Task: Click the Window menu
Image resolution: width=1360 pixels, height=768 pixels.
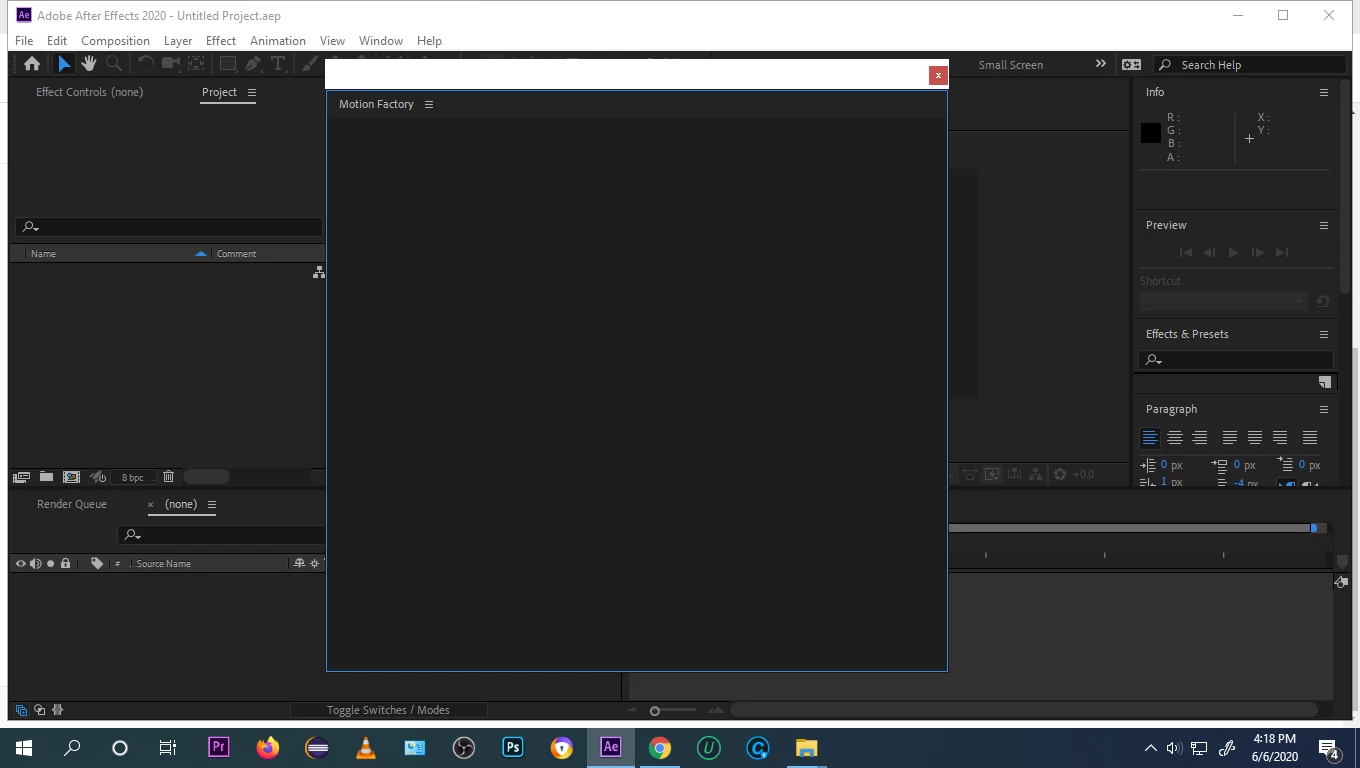Action: (380, 41)
